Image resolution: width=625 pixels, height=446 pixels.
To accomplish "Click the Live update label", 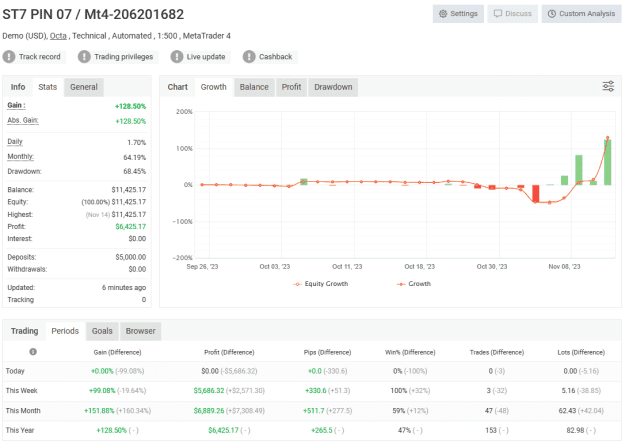I will pyautogui.click(x=206, y=57).
